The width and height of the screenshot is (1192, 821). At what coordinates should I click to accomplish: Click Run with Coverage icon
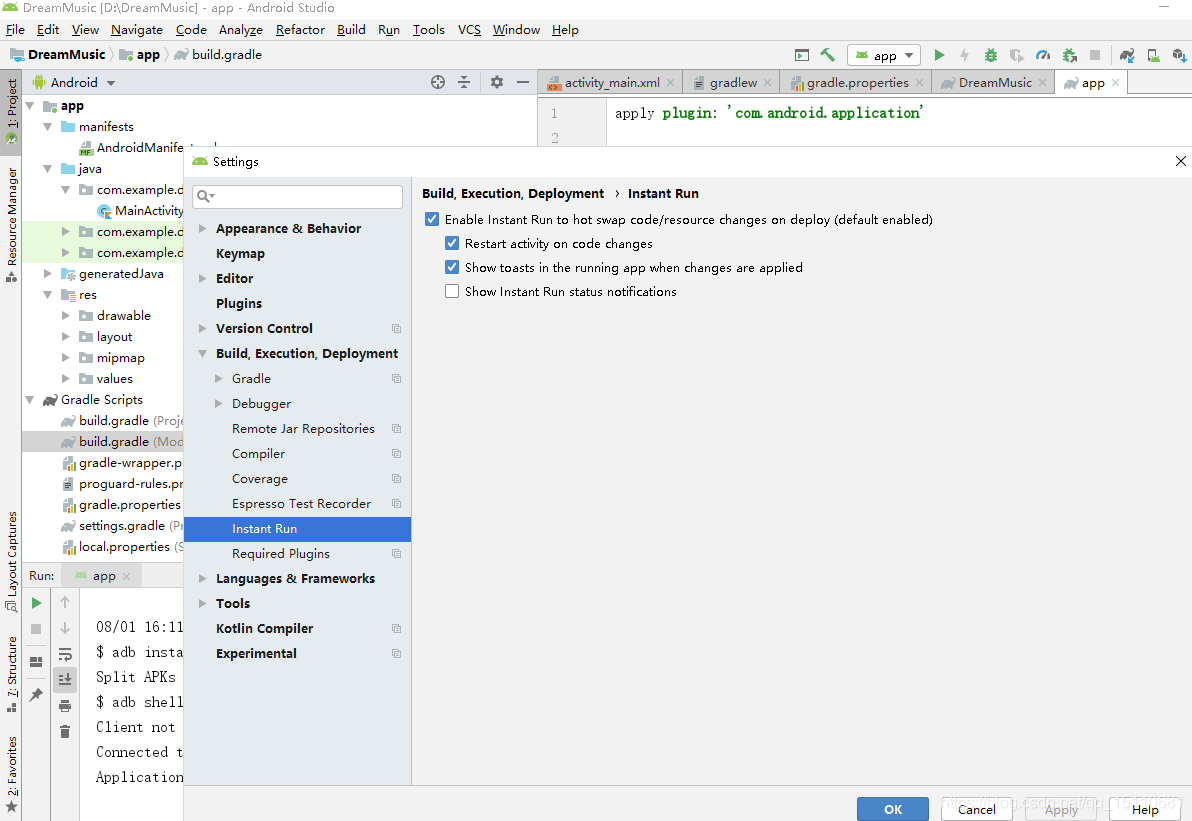point(1016,55)
